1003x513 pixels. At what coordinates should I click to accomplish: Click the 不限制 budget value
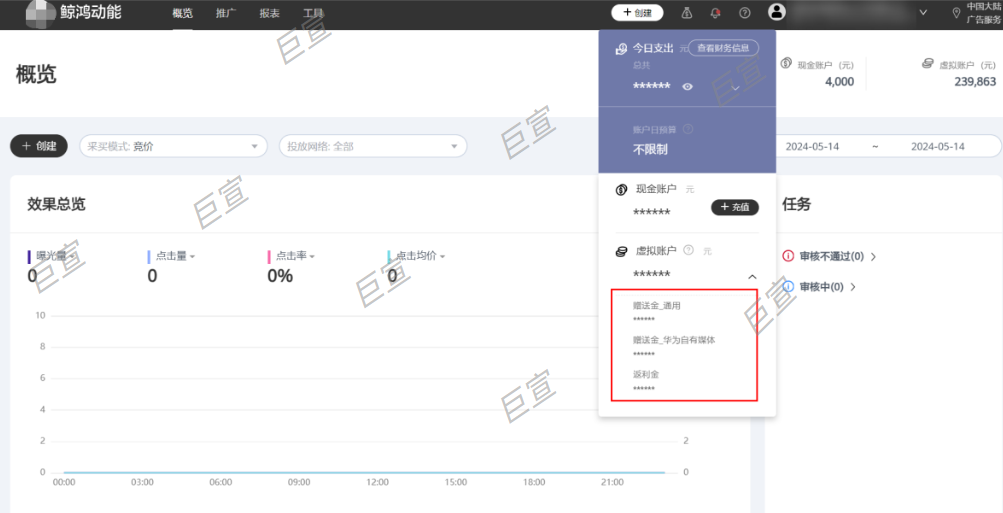click(651, 150)
